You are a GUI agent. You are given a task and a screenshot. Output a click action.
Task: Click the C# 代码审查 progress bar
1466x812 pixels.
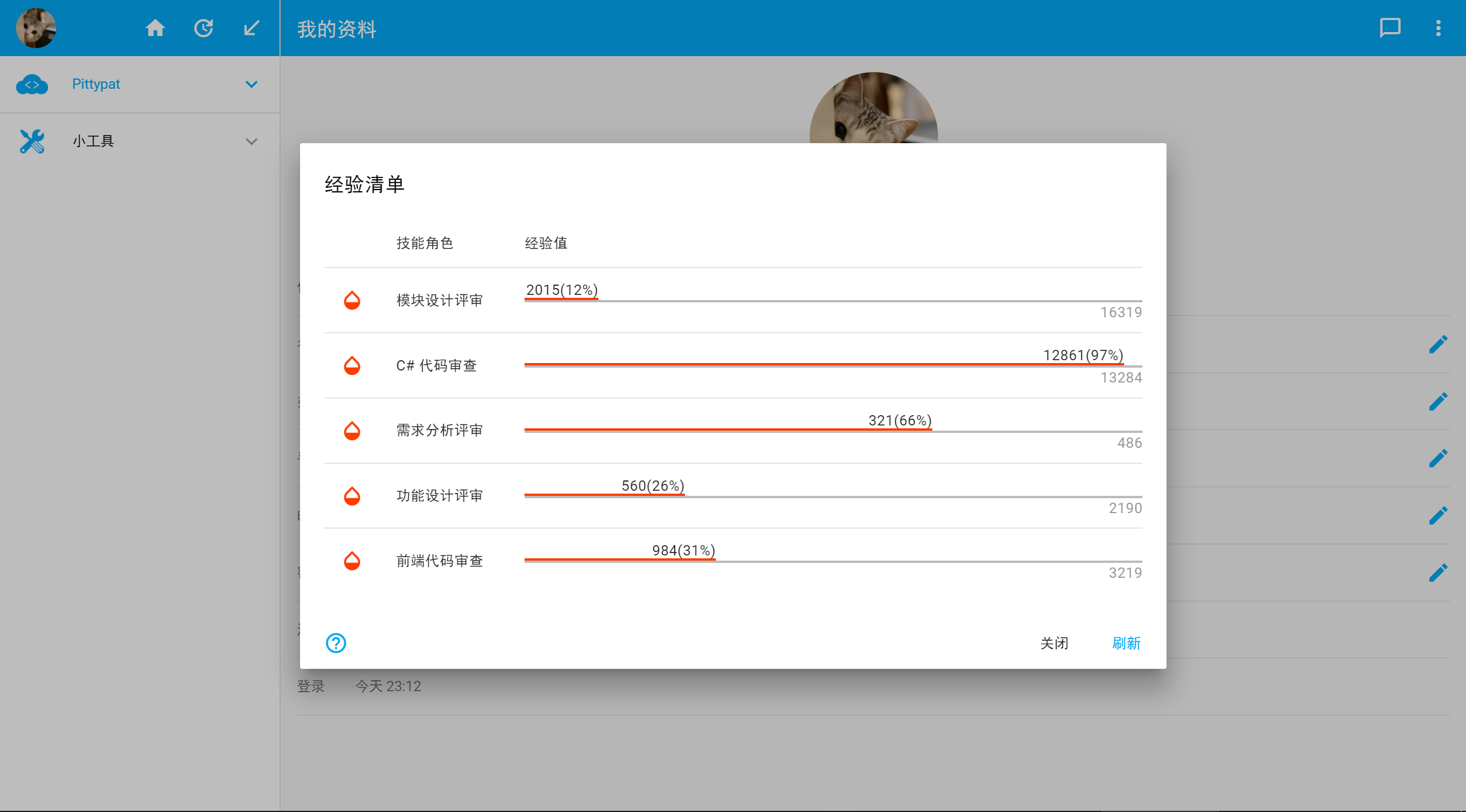click(833, 365)
